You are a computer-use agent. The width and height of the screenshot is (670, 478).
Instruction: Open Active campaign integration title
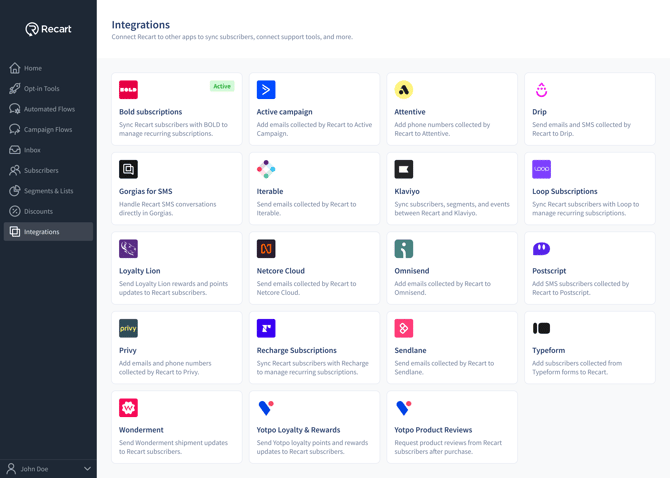tap(285, 112)
